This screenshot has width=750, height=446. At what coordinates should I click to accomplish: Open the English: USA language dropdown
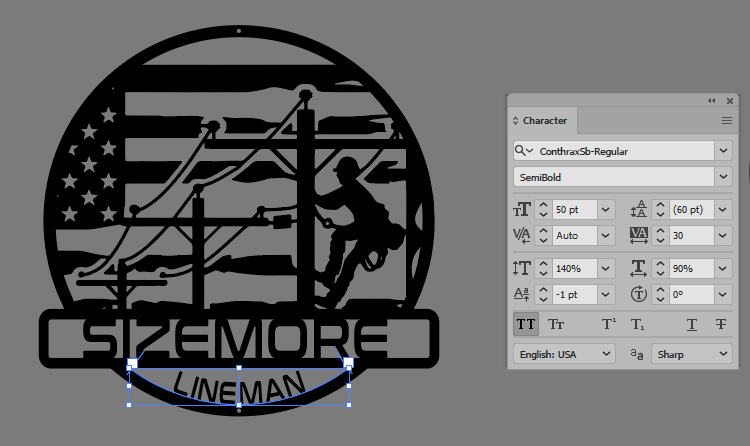click(564, 354)
